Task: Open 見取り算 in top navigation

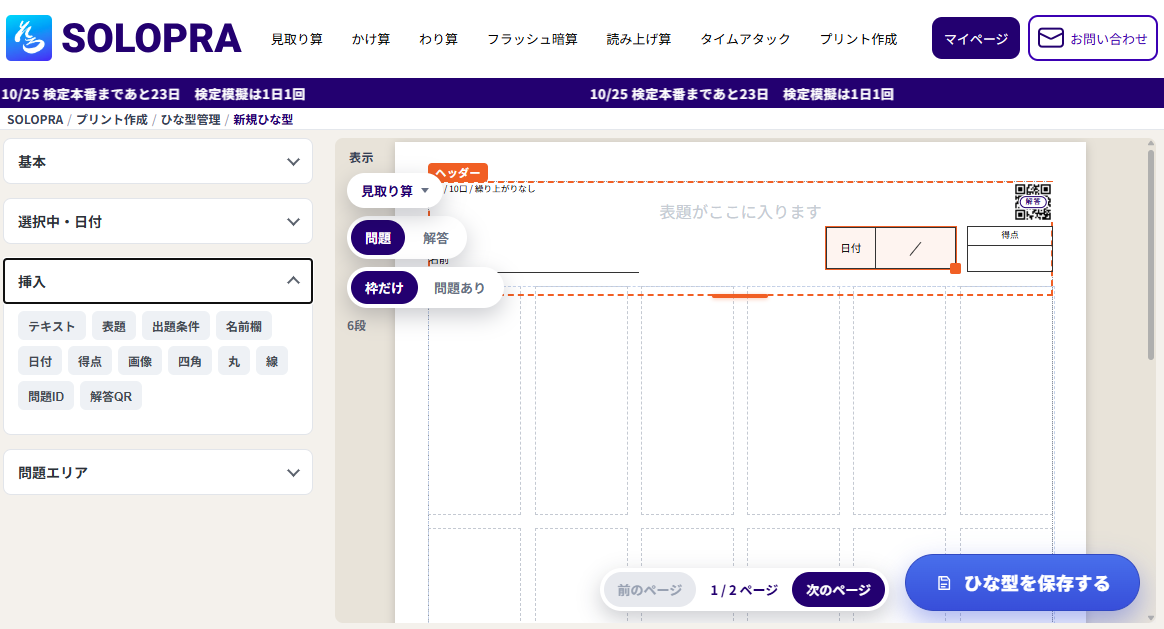Action: (x=296, y=39)
